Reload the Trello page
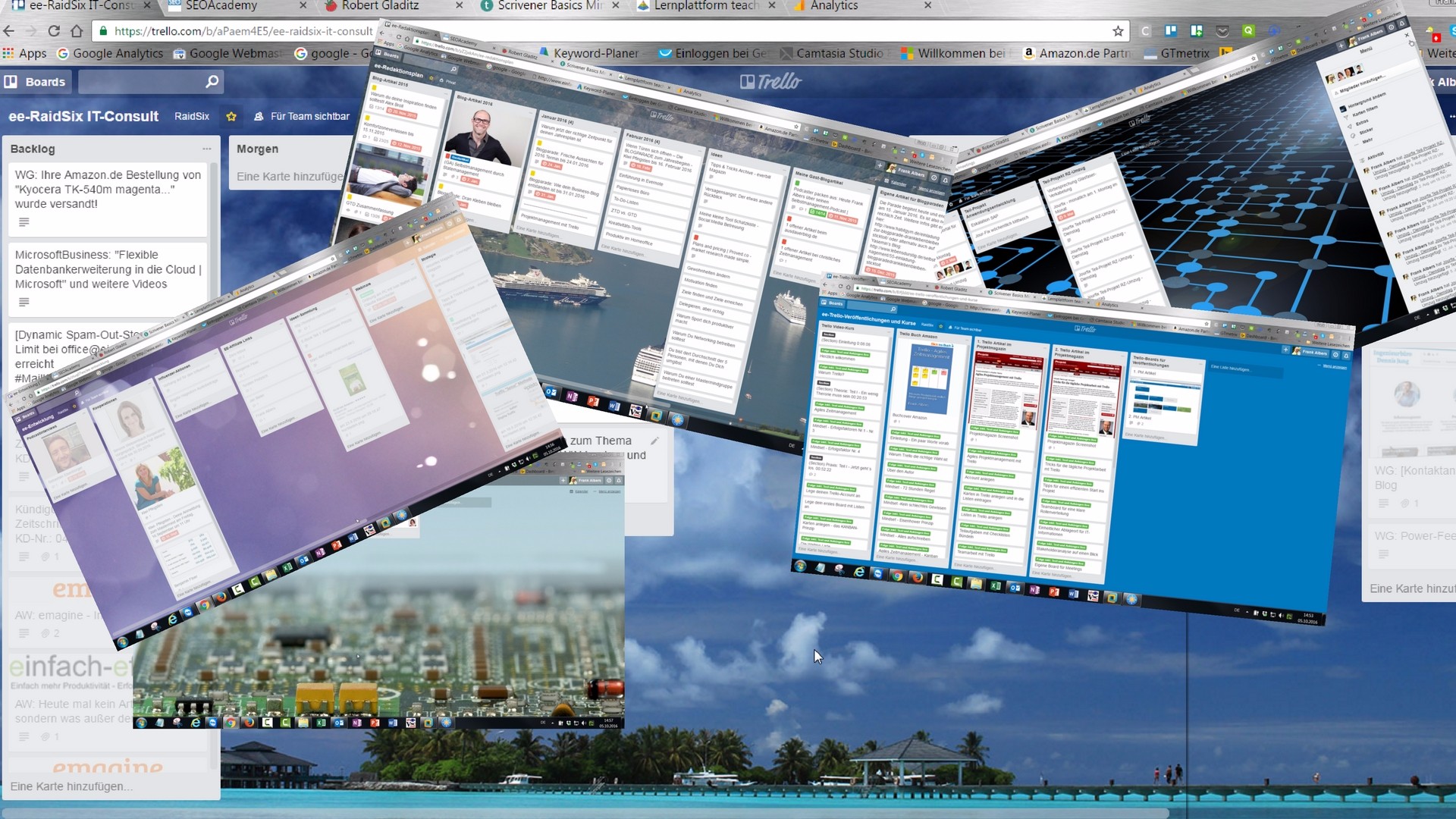1456x819 pixels. pyautogui.click(x=54, y=31)
